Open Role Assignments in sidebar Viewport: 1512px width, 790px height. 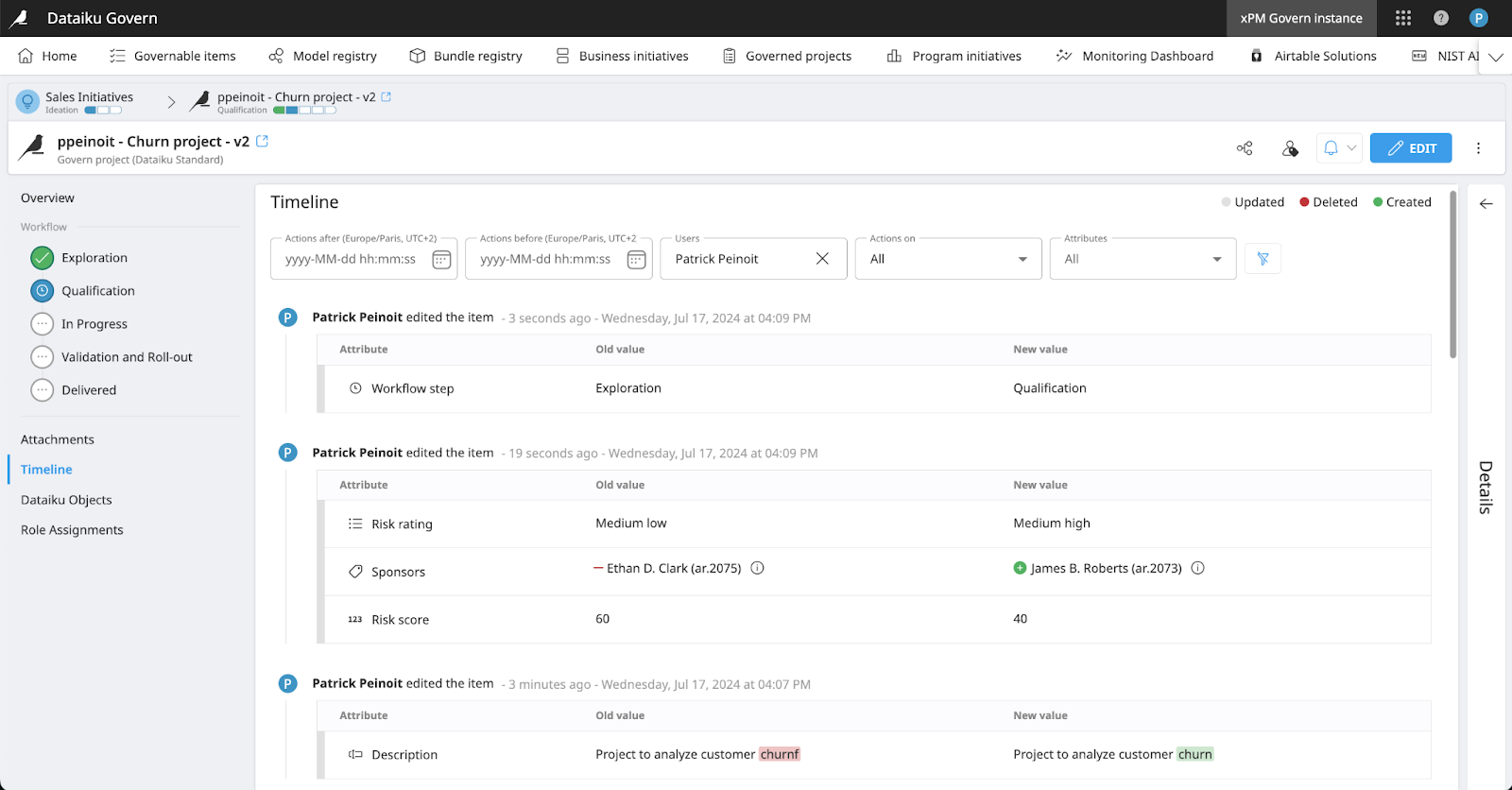[x=72, y=530]
